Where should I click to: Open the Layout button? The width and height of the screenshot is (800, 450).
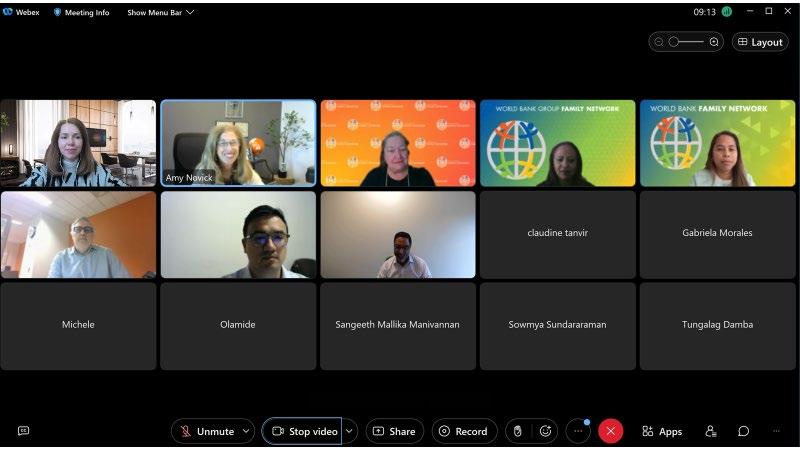click(x=760, y=42)
